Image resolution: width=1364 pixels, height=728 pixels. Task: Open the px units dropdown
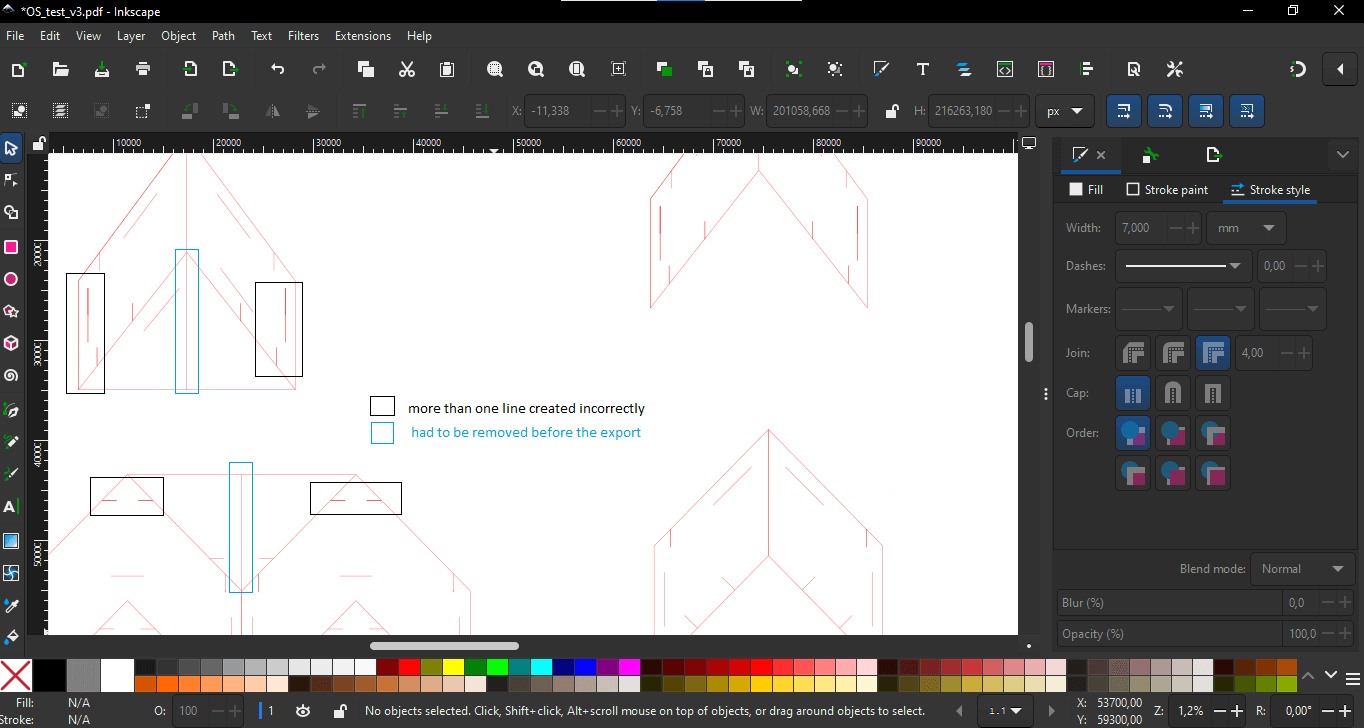point(1064,111)
